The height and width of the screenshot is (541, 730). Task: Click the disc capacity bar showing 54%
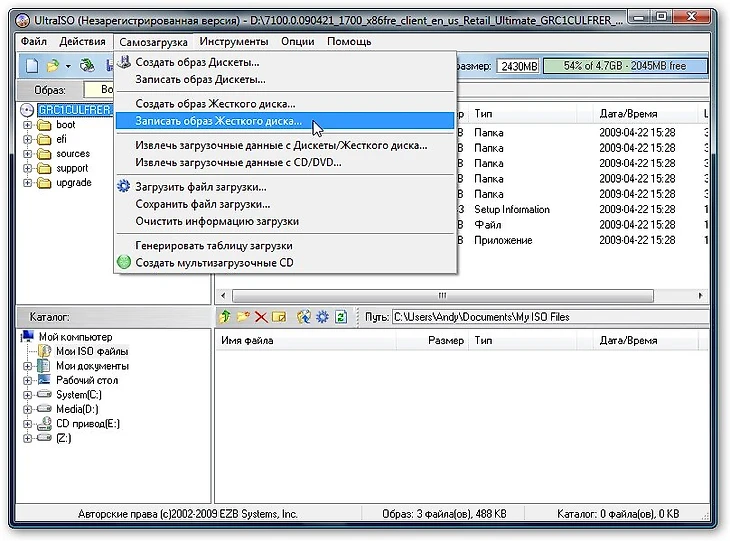[x=625, y=66]
